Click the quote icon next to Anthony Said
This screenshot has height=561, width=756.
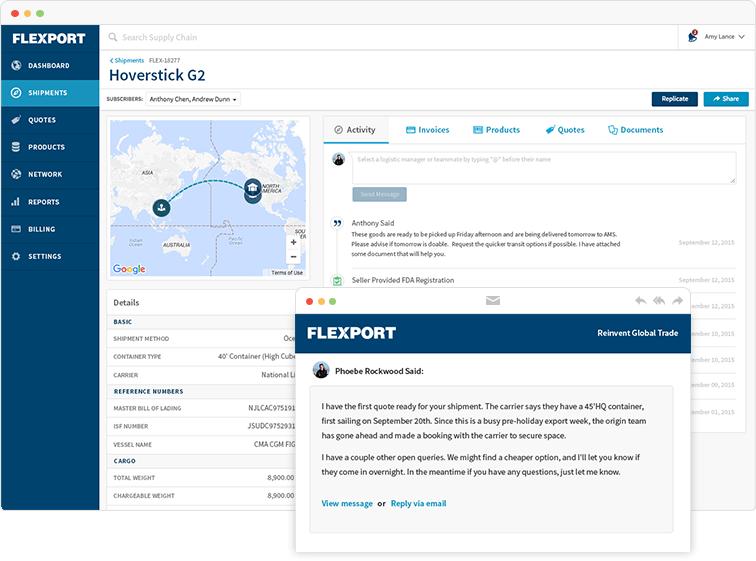pyautogui.click(x=337, y=223)
